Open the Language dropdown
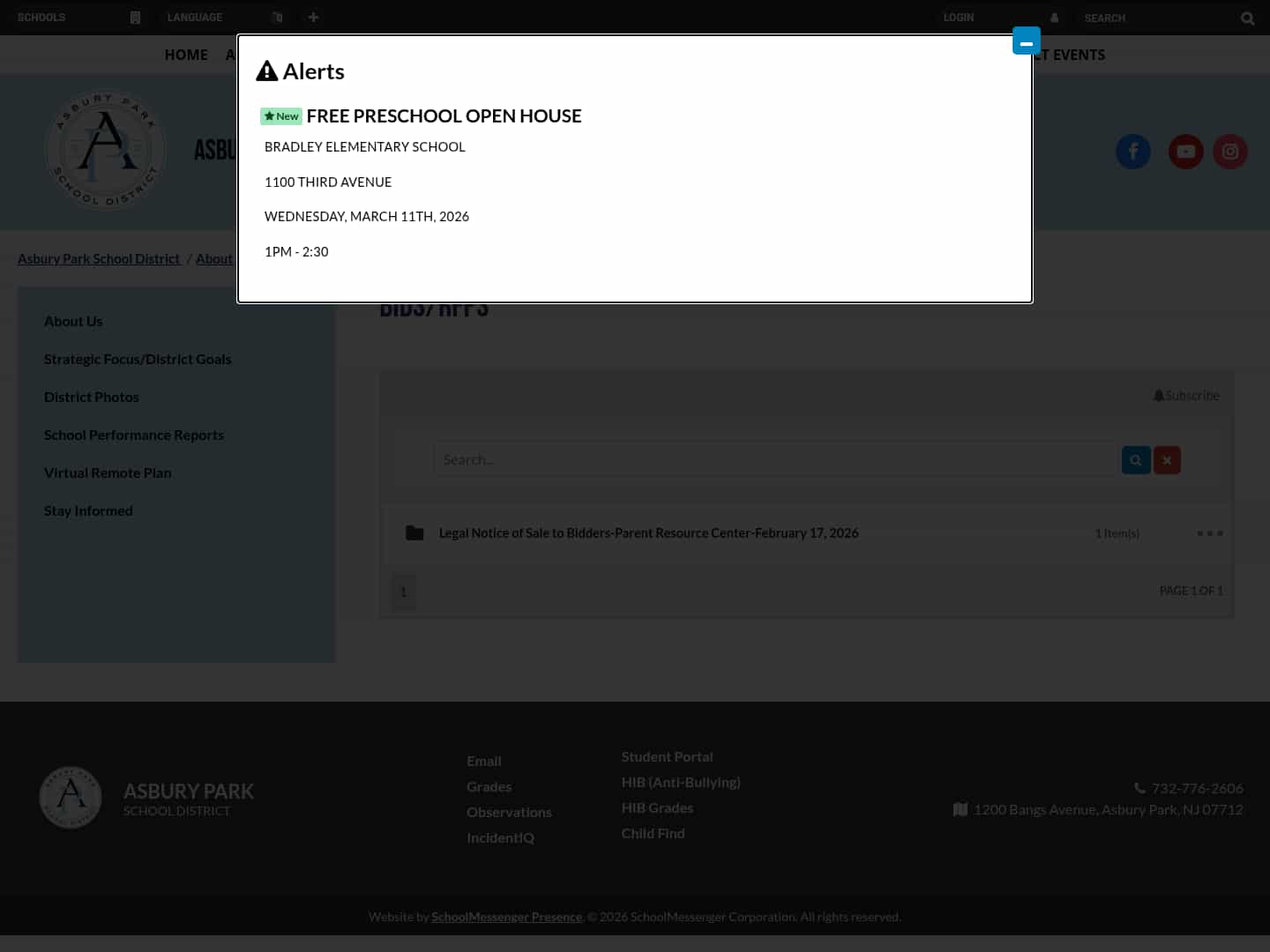The image size is (1270, 952). click(194, 17)
